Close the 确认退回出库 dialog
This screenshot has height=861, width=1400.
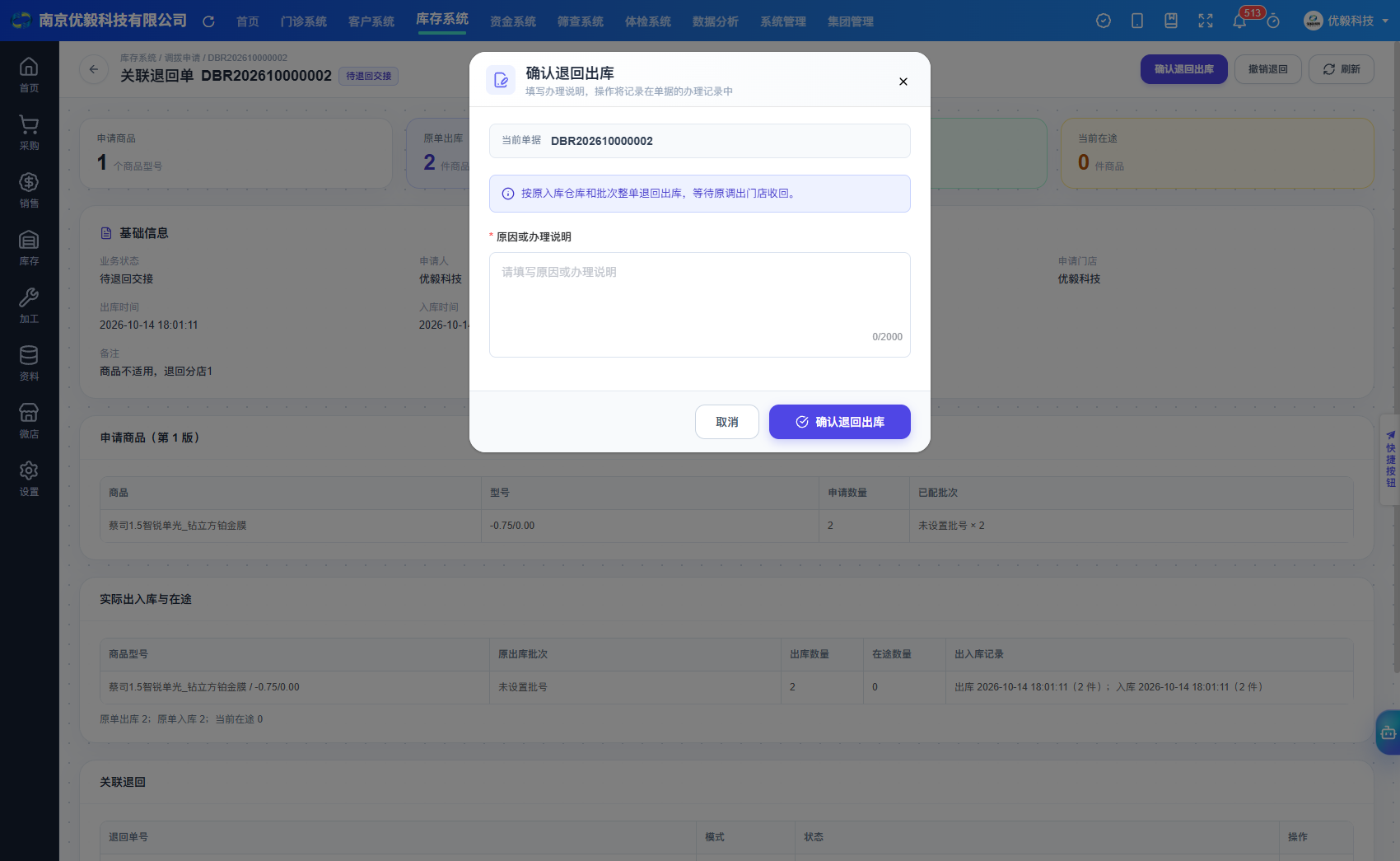click(903, 82)
